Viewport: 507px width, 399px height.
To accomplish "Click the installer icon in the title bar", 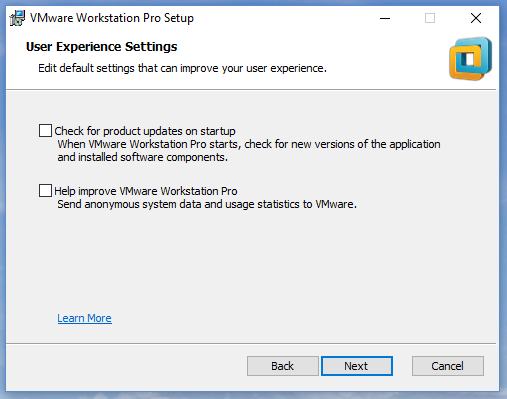I will click(x=17, y=18).
